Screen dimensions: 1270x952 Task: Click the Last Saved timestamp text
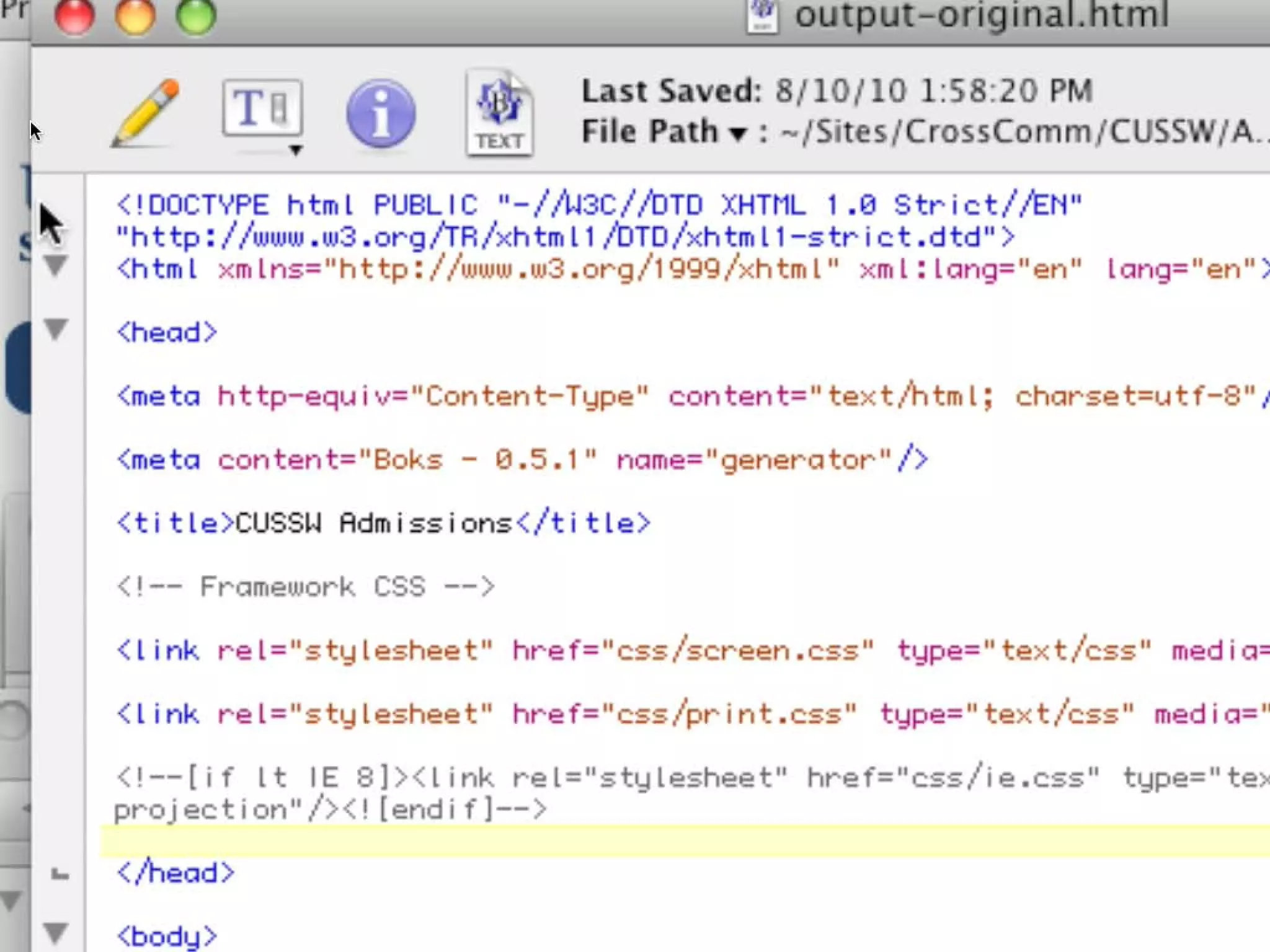[x=932, y=92]
